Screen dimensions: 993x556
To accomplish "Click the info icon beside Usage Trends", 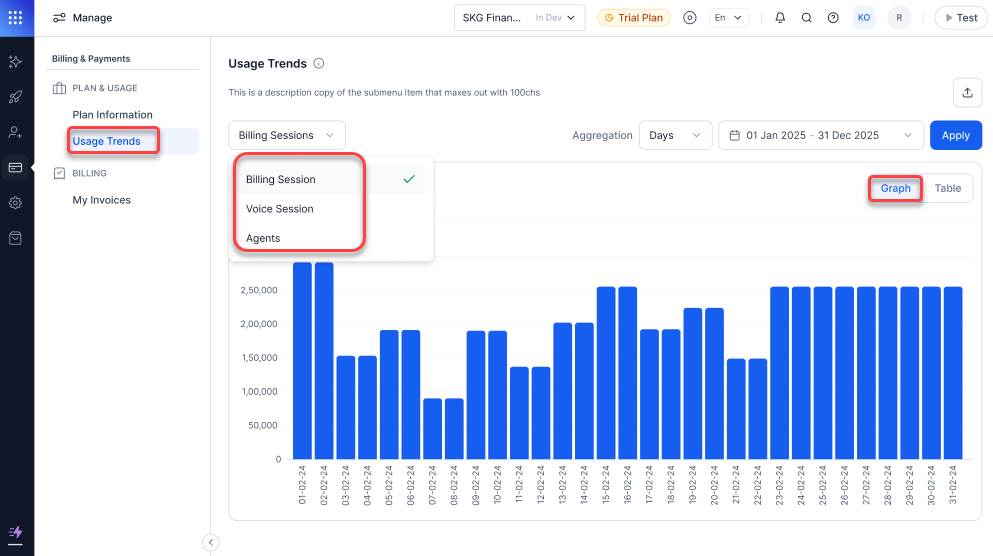I will point(319,64).
